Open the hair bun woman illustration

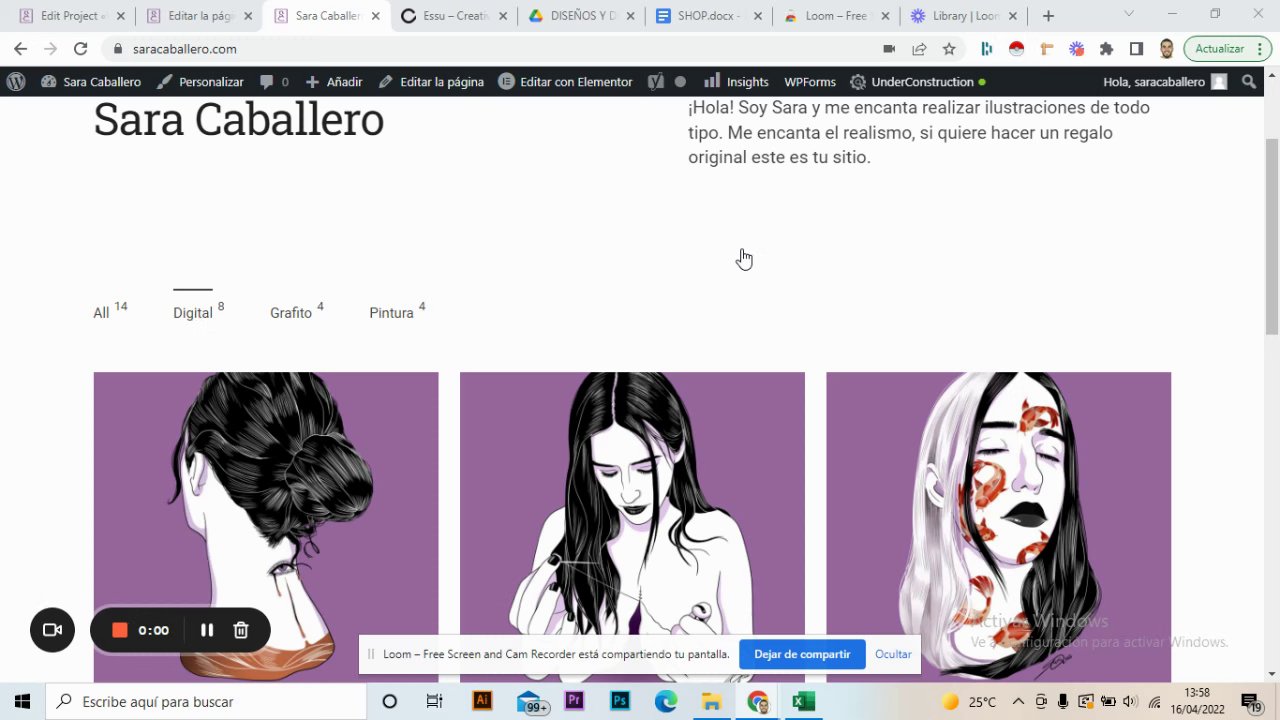[x=266, y=527]
